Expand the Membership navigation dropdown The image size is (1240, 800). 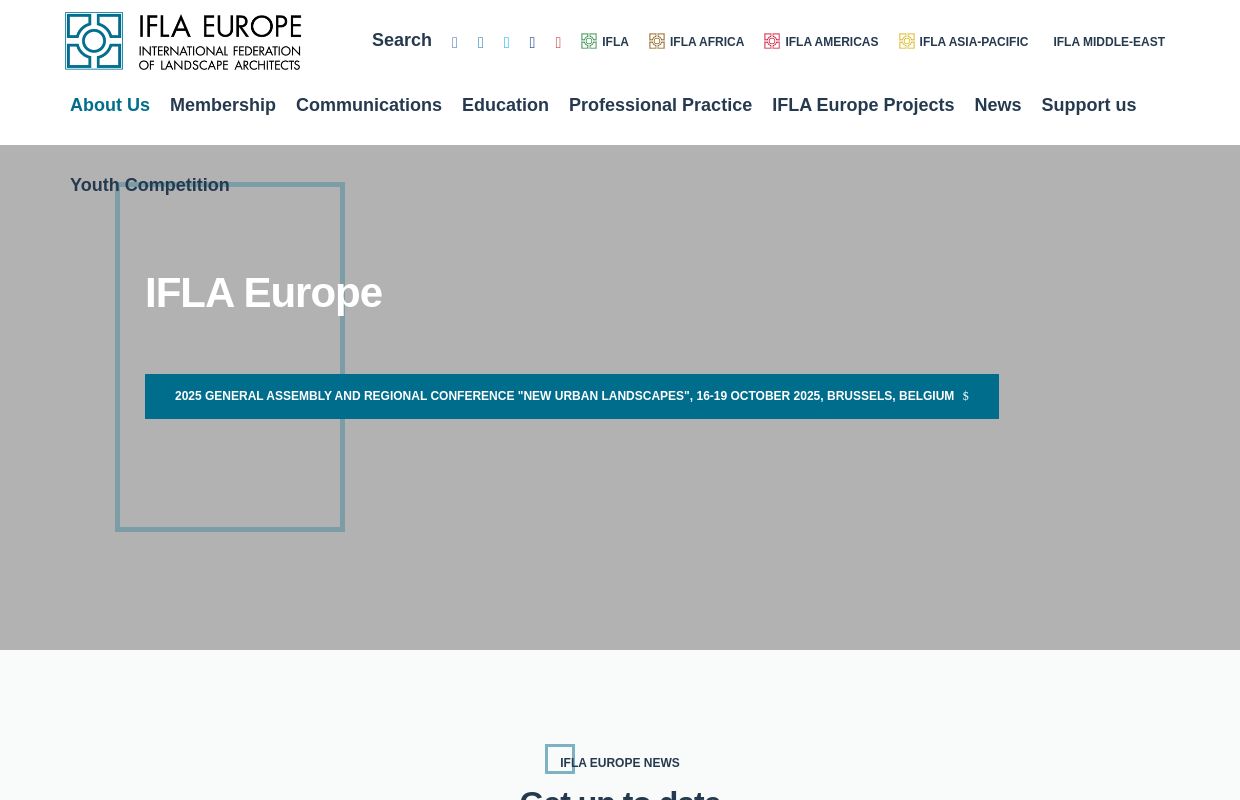coord(223,105)
